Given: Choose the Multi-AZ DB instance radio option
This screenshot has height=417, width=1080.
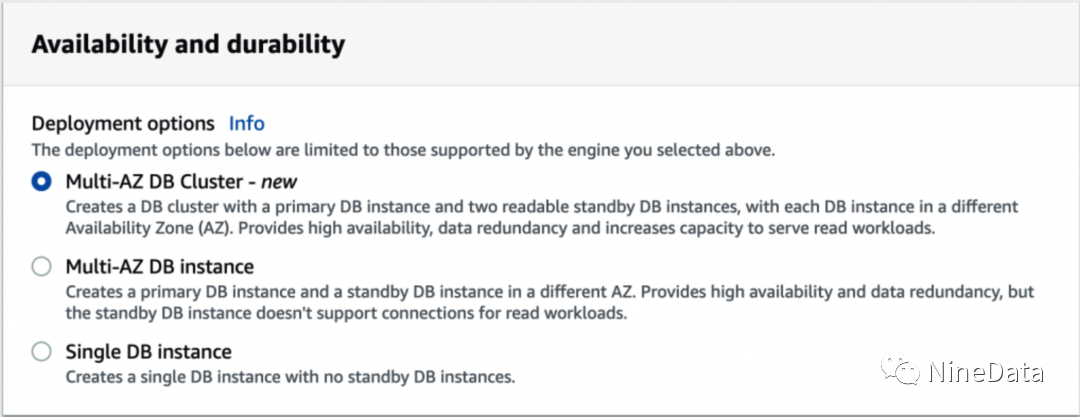Looking at the screenshot, I should pos(41,267).
